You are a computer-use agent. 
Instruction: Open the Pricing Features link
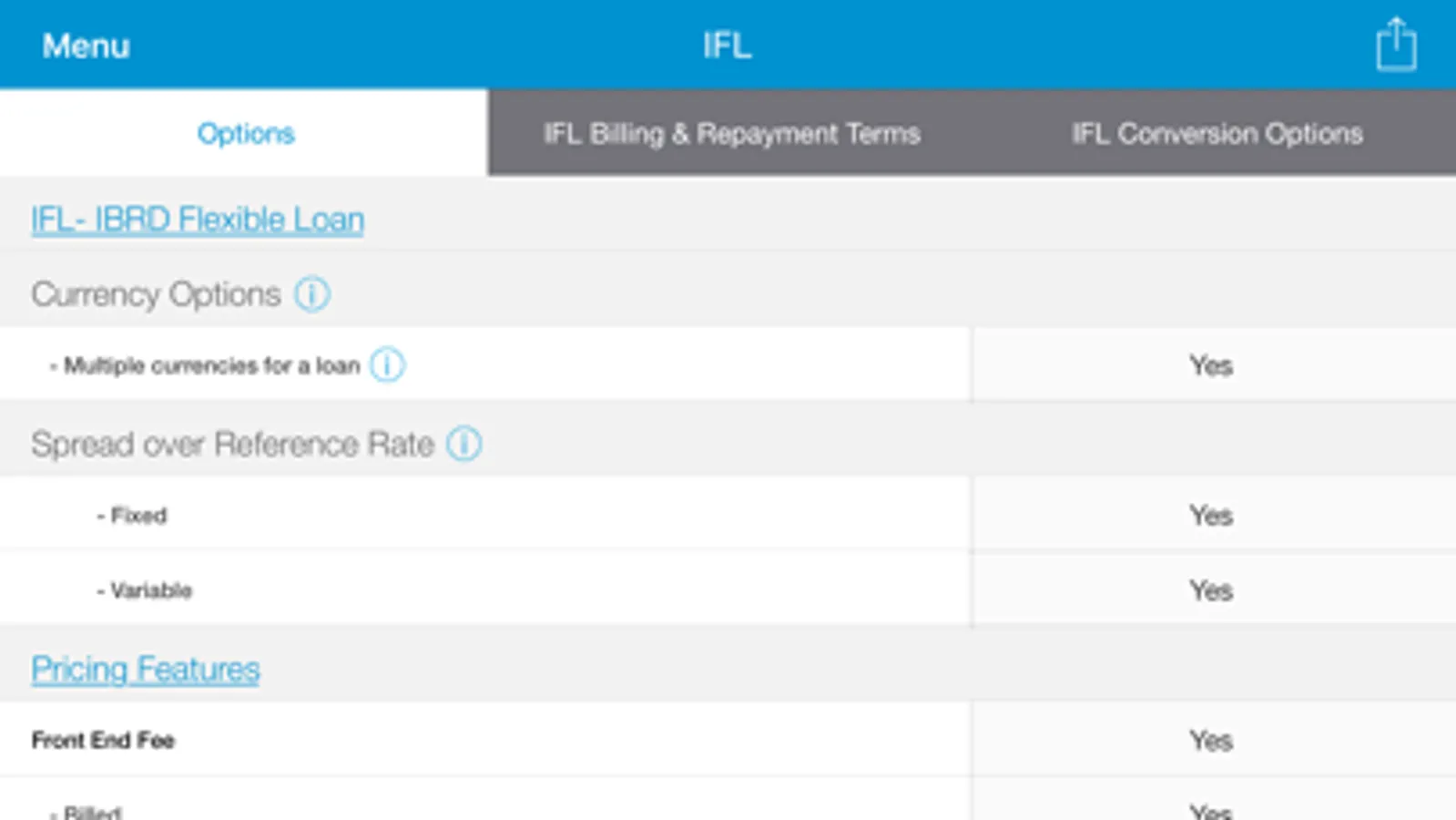point(146,670)
